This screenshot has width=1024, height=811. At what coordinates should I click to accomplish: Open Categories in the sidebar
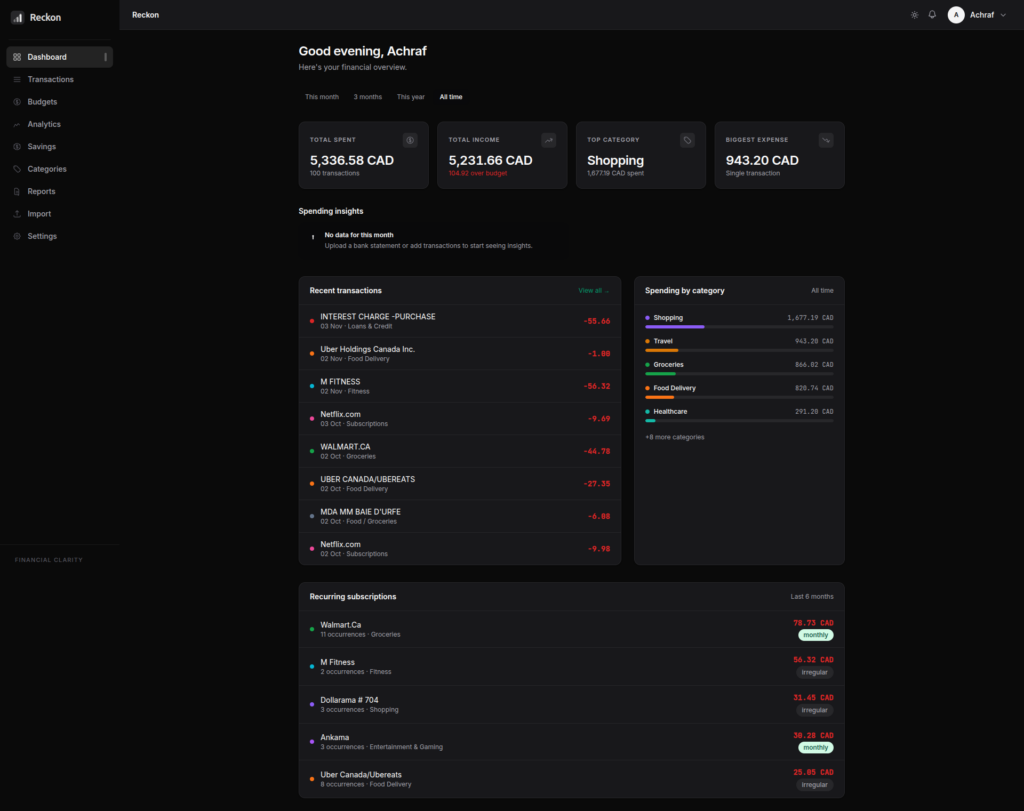tap(59, 168)
